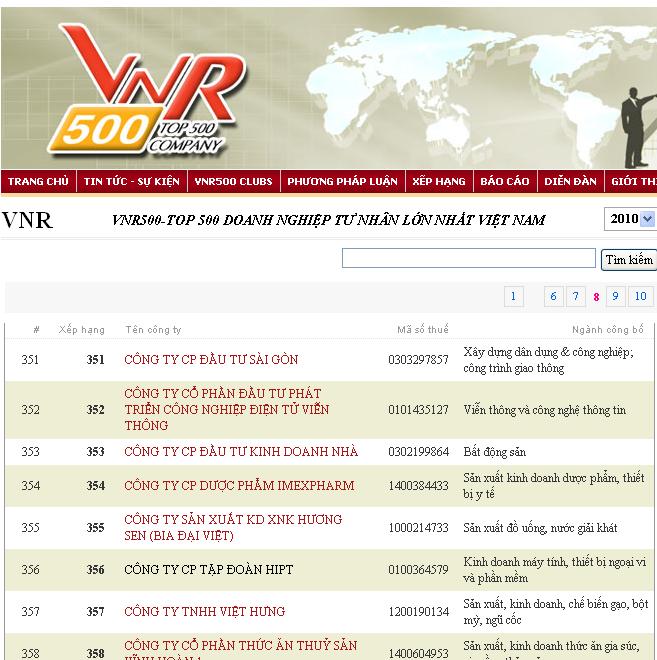This screenshot has width=657, height=660.
Task: Open the BÁO CÁO menu item
Action: [x=505, y=181]
